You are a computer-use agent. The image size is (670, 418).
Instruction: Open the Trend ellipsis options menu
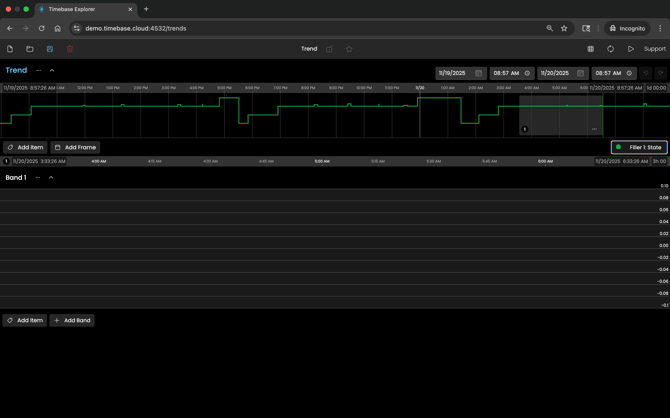tap(39, 71)
